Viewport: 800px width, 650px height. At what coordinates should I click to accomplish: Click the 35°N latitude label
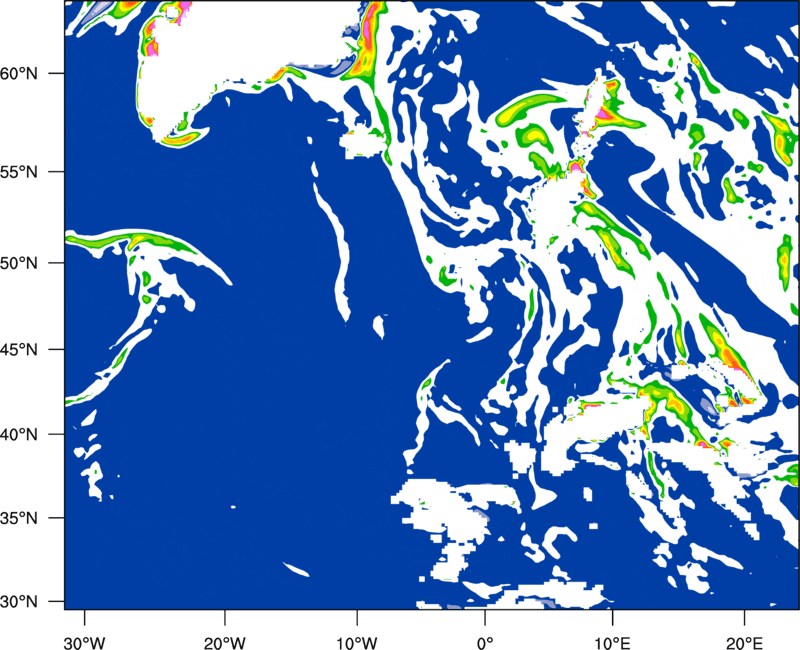pos(19,518)
